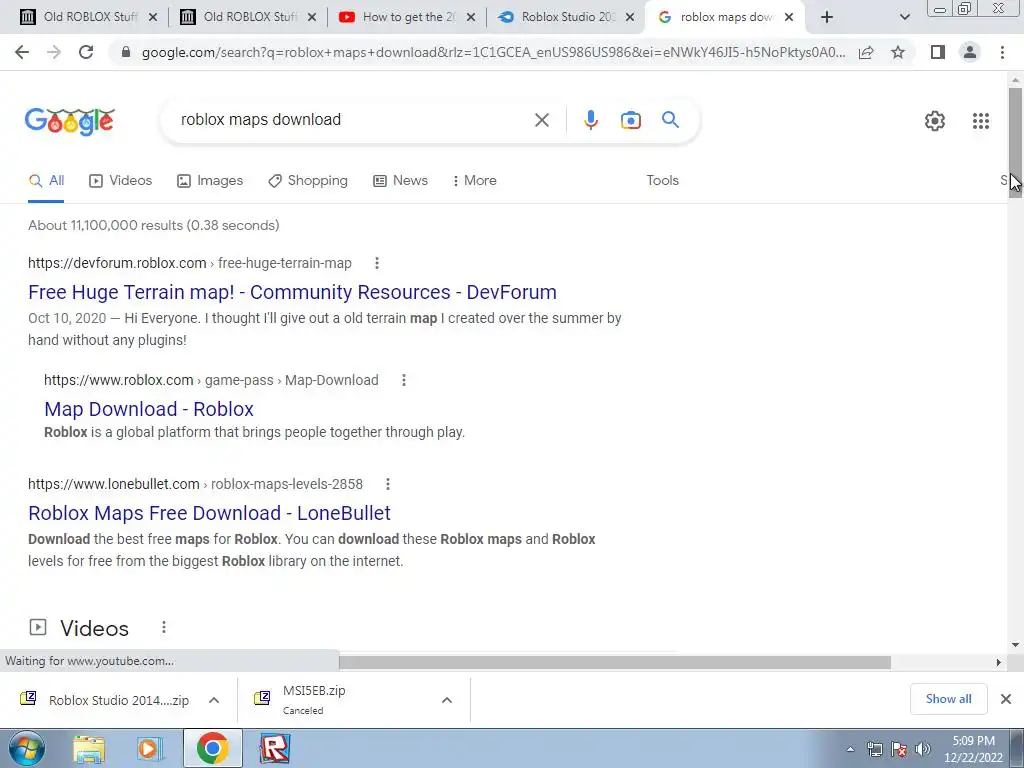Expand options for Roblox Studio 2014 zip download

pyautogui.click(x=214, y=700)
